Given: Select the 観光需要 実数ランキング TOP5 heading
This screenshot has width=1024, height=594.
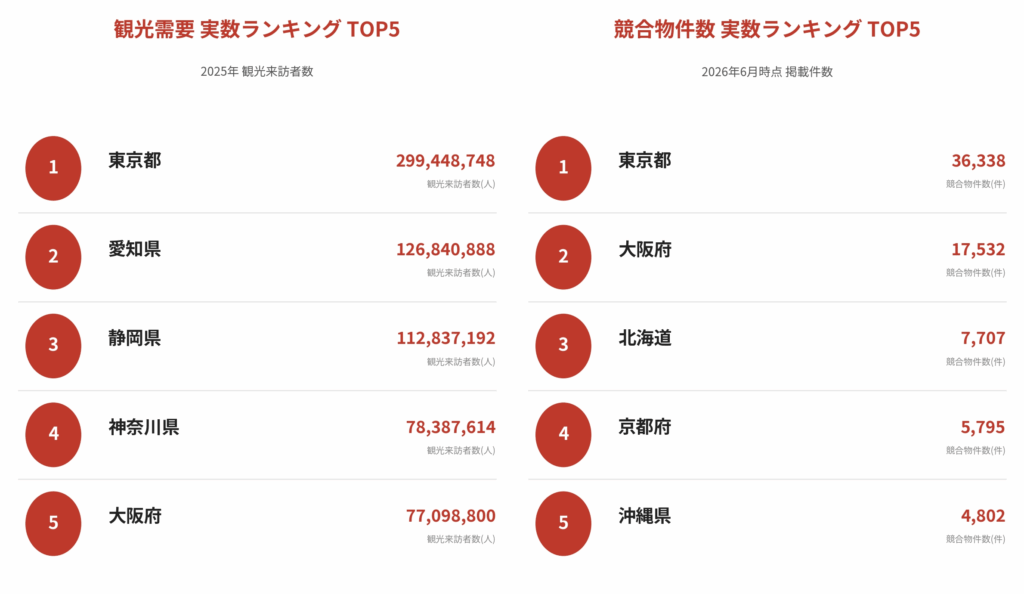Looking at the screenshot, I should coord(257,29).
